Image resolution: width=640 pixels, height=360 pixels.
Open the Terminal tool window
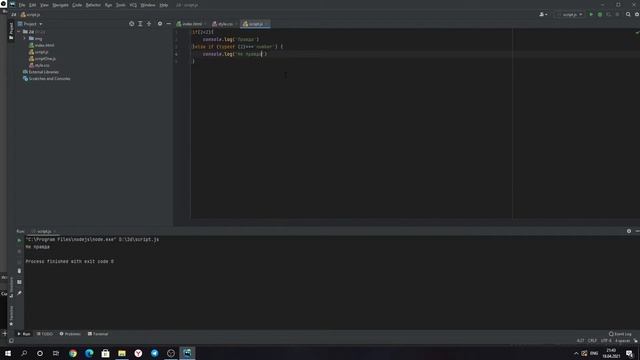tap(98, 334)
